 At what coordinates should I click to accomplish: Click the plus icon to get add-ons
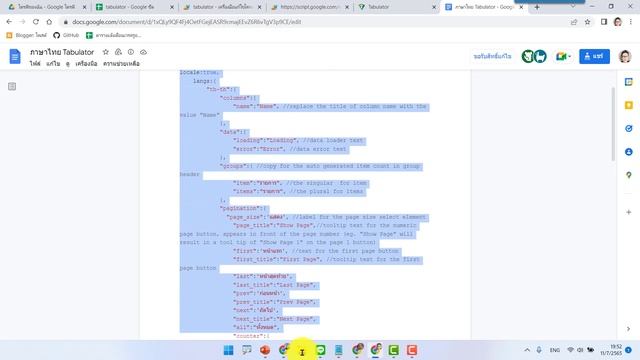(x=629, y=212)
